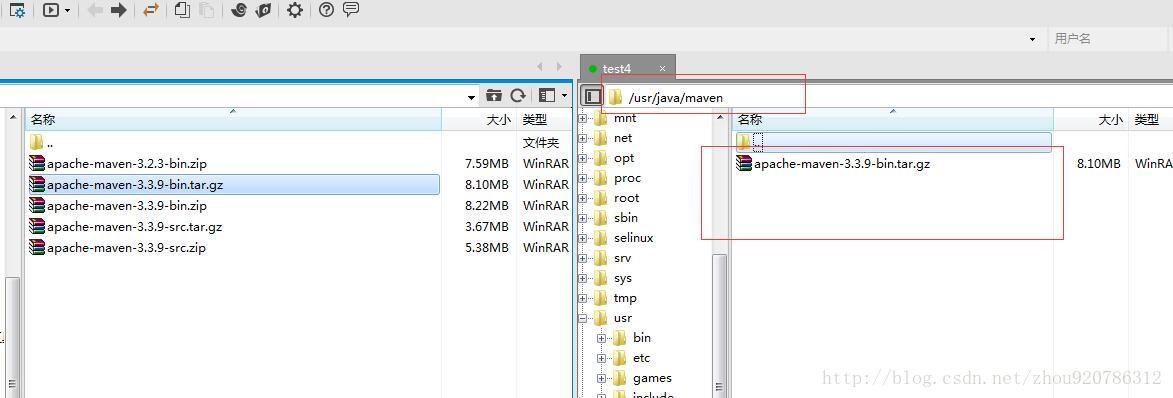Open dropdown arrow left of 用户名 field
The height and width of the screenshot is (398, 1173).
pos(1032,39)
